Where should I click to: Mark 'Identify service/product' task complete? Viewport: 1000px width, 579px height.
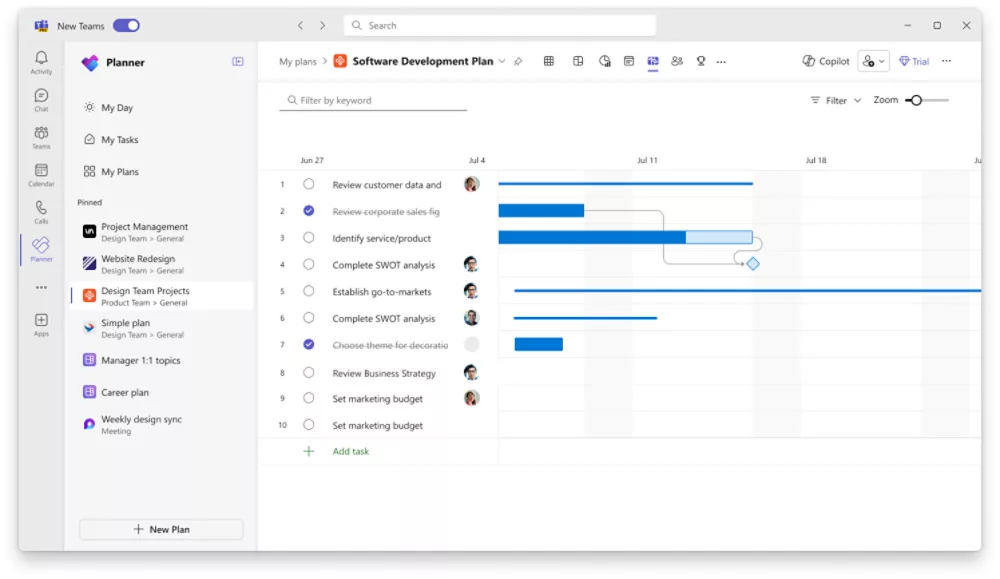tap(309, 238)
